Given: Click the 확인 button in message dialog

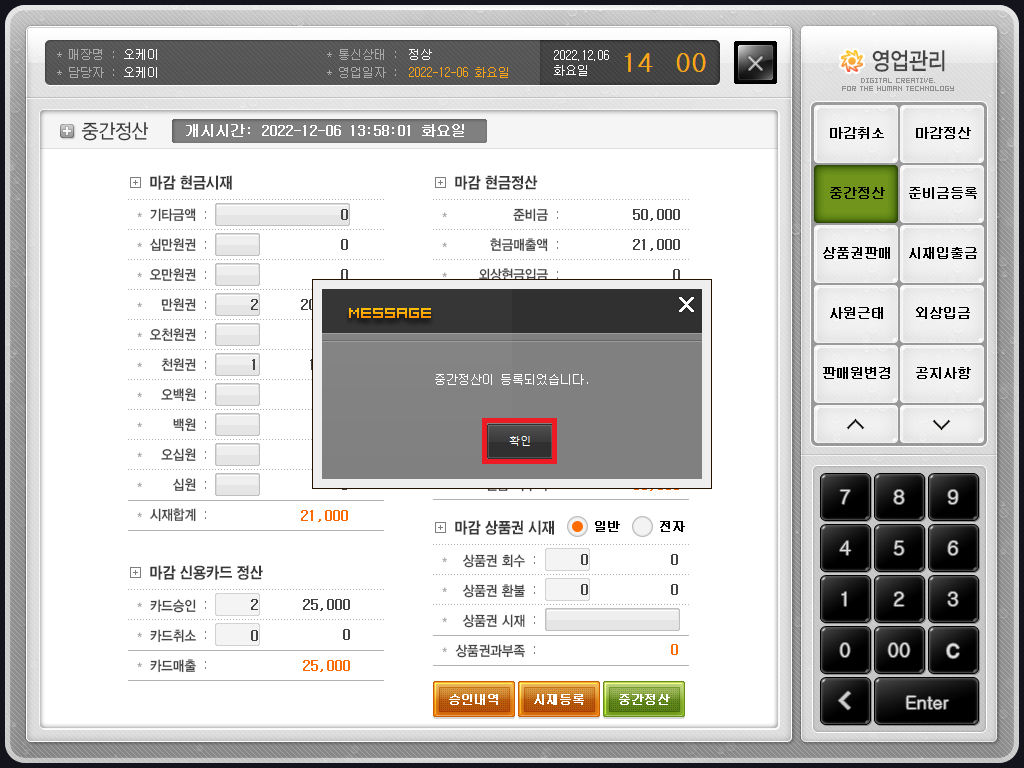Looking at the screenshot, I should 519,441.
